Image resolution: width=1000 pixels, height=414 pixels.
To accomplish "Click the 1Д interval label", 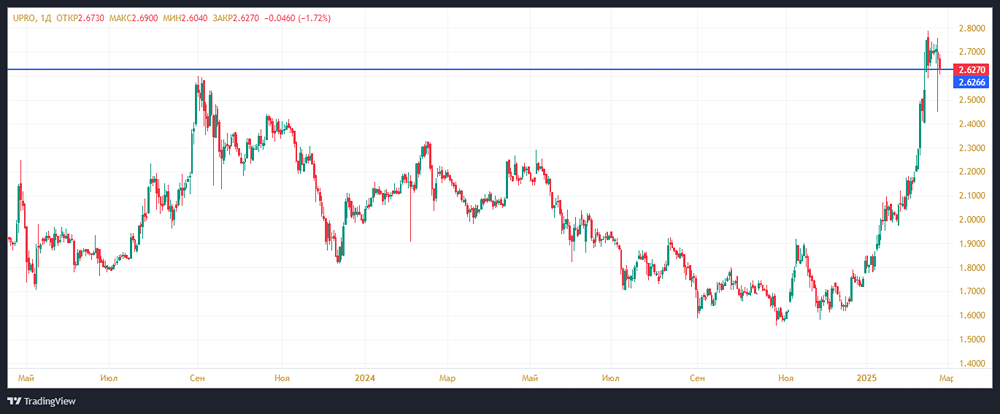I will [47, 19].
